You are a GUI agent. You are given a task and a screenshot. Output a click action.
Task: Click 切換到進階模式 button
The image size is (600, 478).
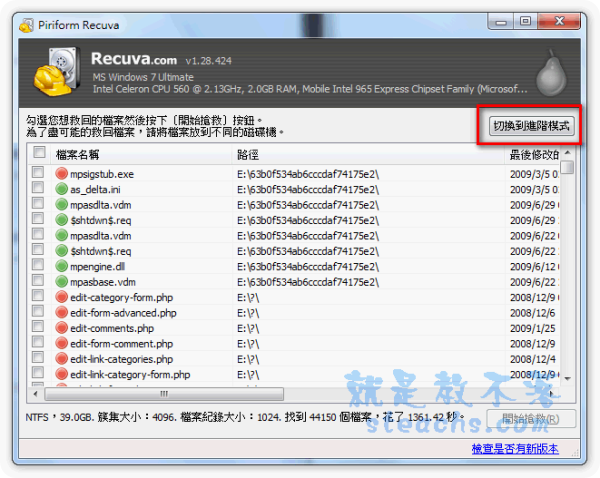(532, 126)
